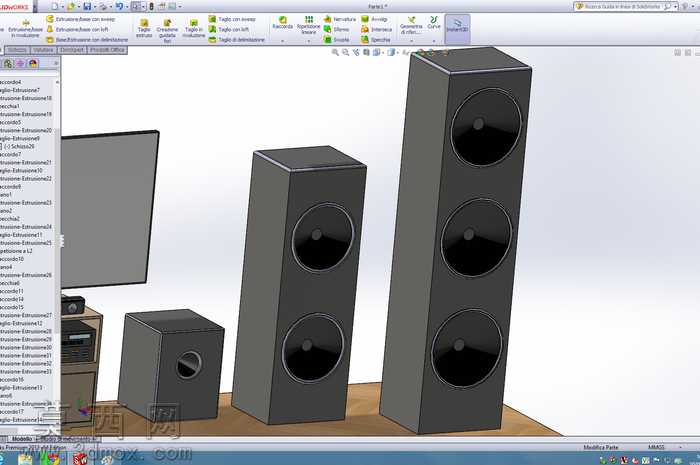The height and width of the screenshot is (465, 700).
Task: Click Zoom to area magnifier icon
Action: (346, 53)
